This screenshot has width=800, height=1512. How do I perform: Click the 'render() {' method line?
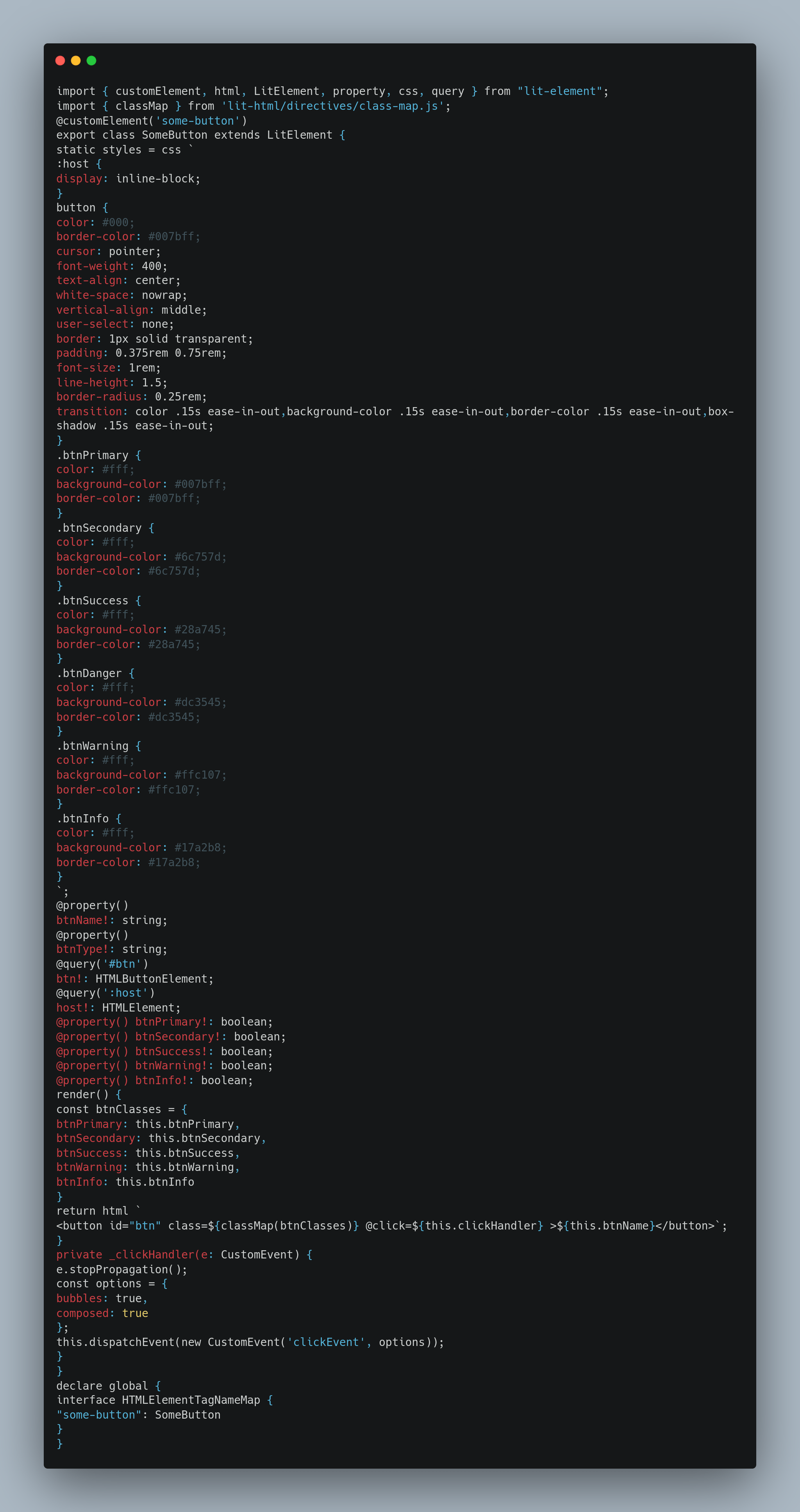[x=89, y=1095]
